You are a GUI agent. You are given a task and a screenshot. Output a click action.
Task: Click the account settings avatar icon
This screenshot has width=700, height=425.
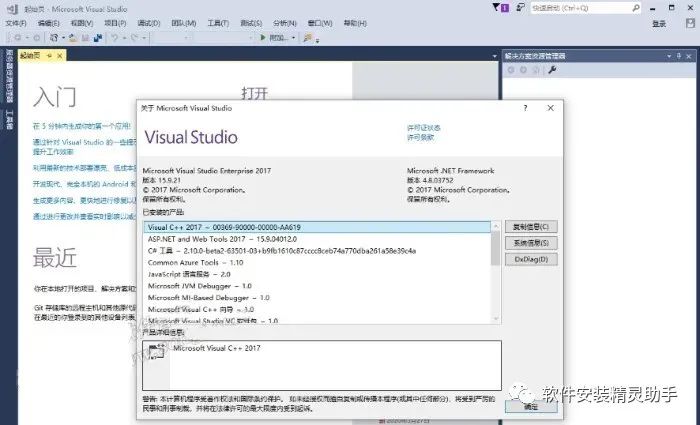click(x=690, y=23)
